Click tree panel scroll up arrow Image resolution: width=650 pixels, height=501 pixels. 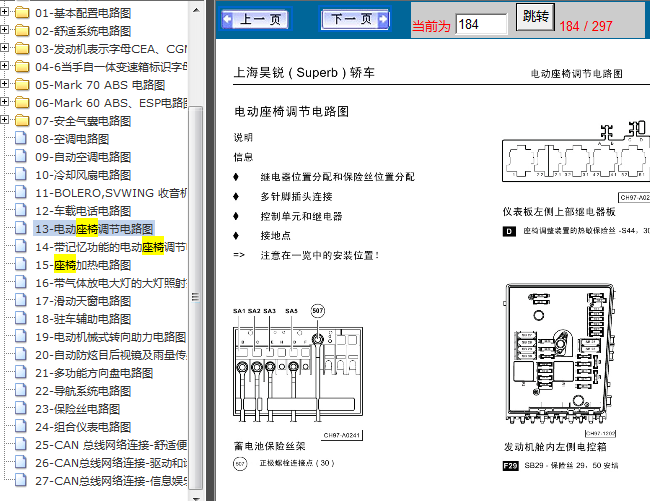[x=196, y=10]
